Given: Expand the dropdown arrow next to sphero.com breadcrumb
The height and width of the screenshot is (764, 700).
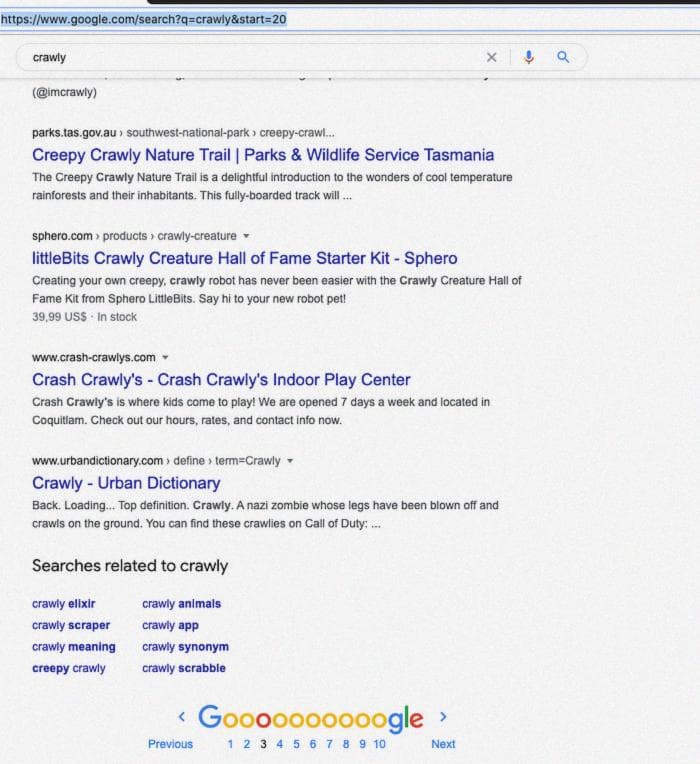Looking at the screenshot, I should (x=246, y=236).
